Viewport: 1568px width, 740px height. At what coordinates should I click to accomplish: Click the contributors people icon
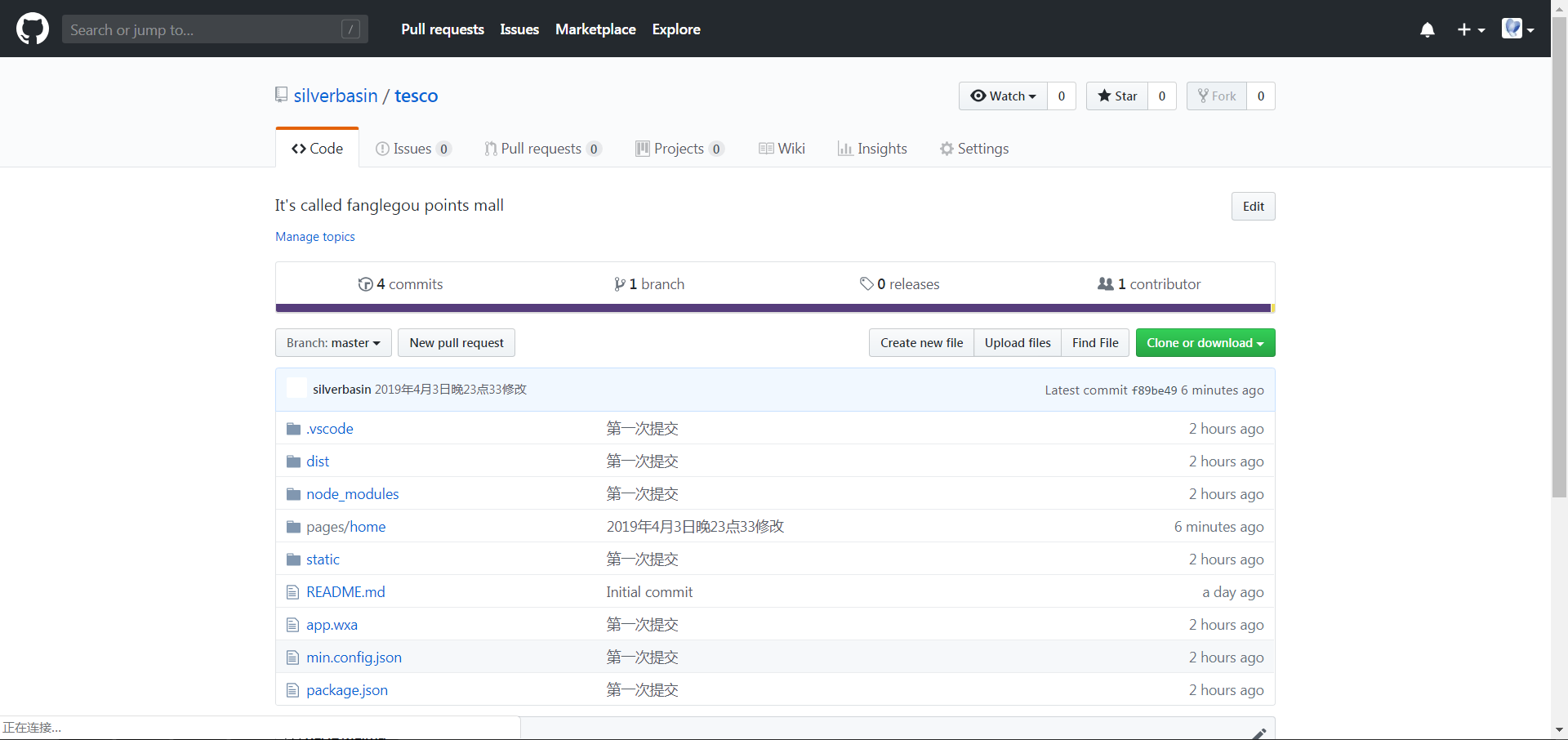(x=1106, y=284)
